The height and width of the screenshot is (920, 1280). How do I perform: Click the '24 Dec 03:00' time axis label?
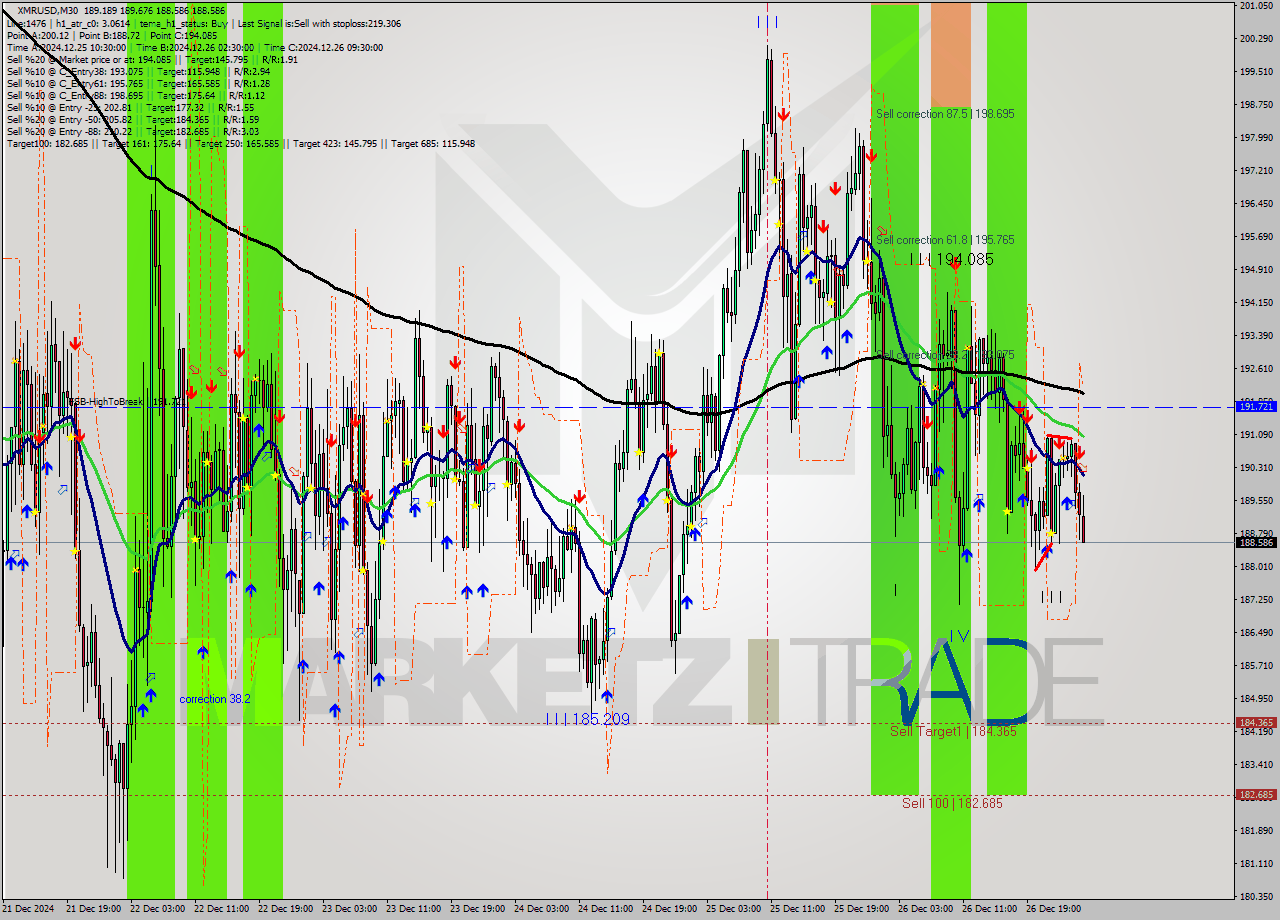click(541, 909)
